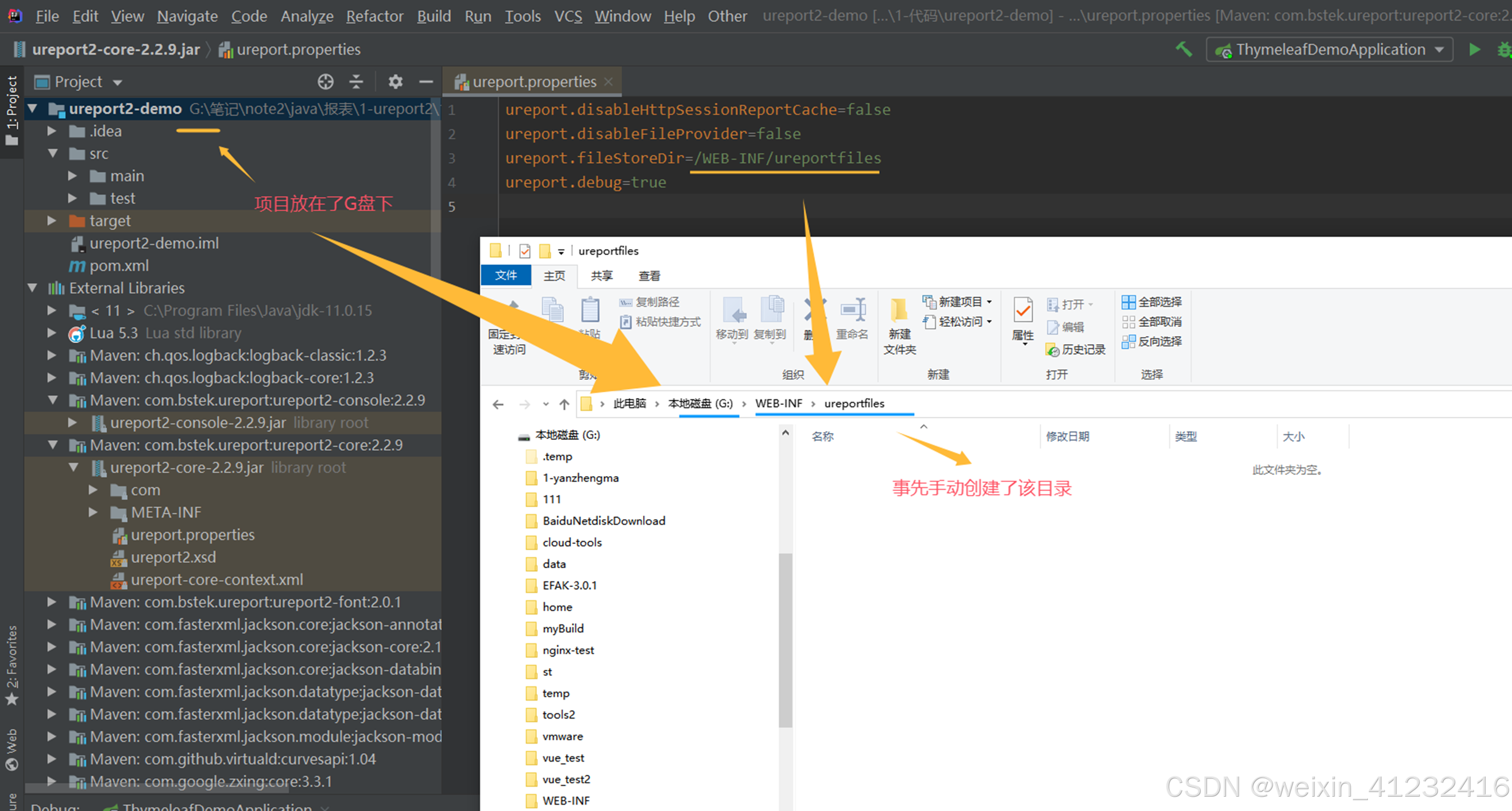The height and width of the screenshot is (811, 1512).
Task: Click the locate/scroll-from-source crosshair icon
Action: pos(325,82)
